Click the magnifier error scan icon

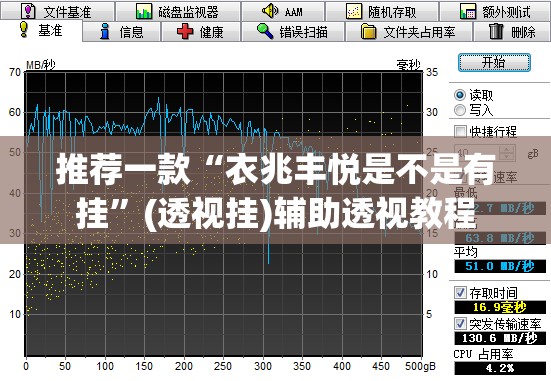[265, 31]
